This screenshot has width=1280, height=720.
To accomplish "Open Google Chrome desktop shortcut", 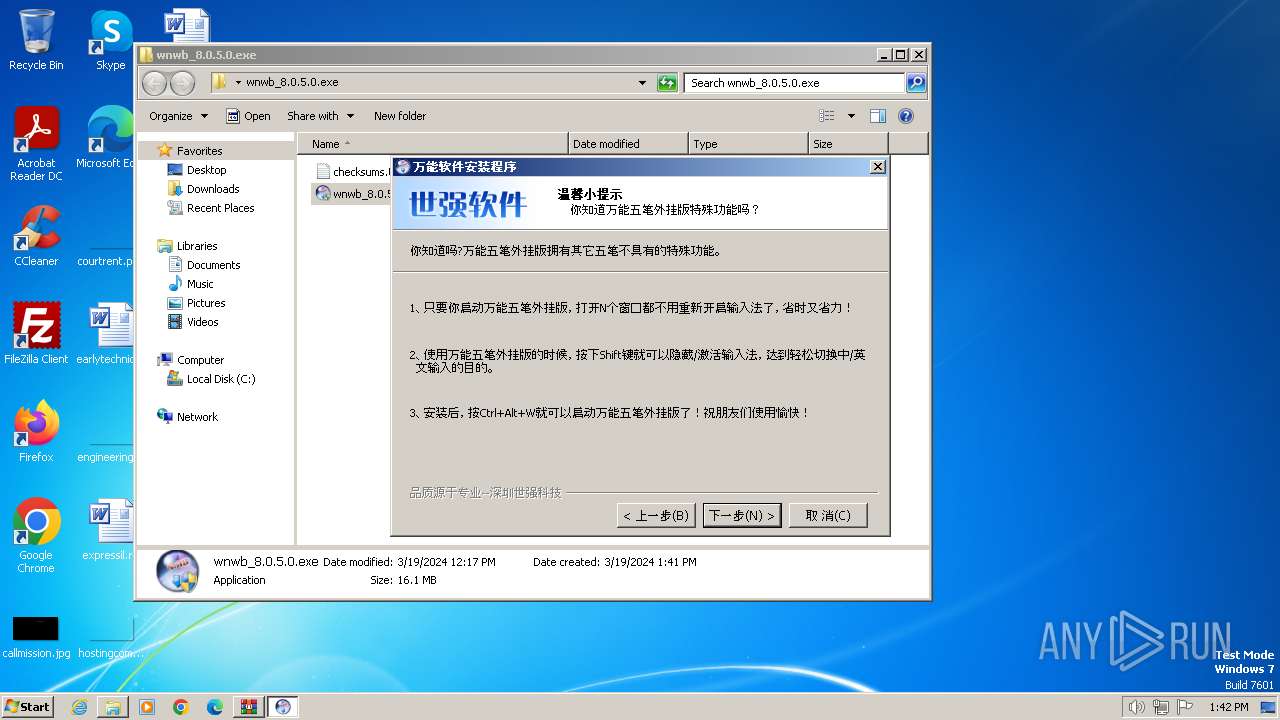I will click(36, 535).
